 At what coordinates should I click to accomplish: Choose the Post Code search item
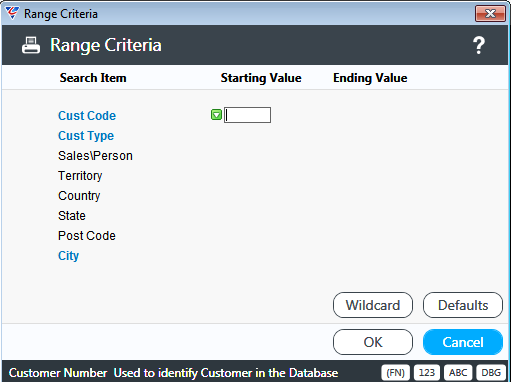click(x=87, y=236)
